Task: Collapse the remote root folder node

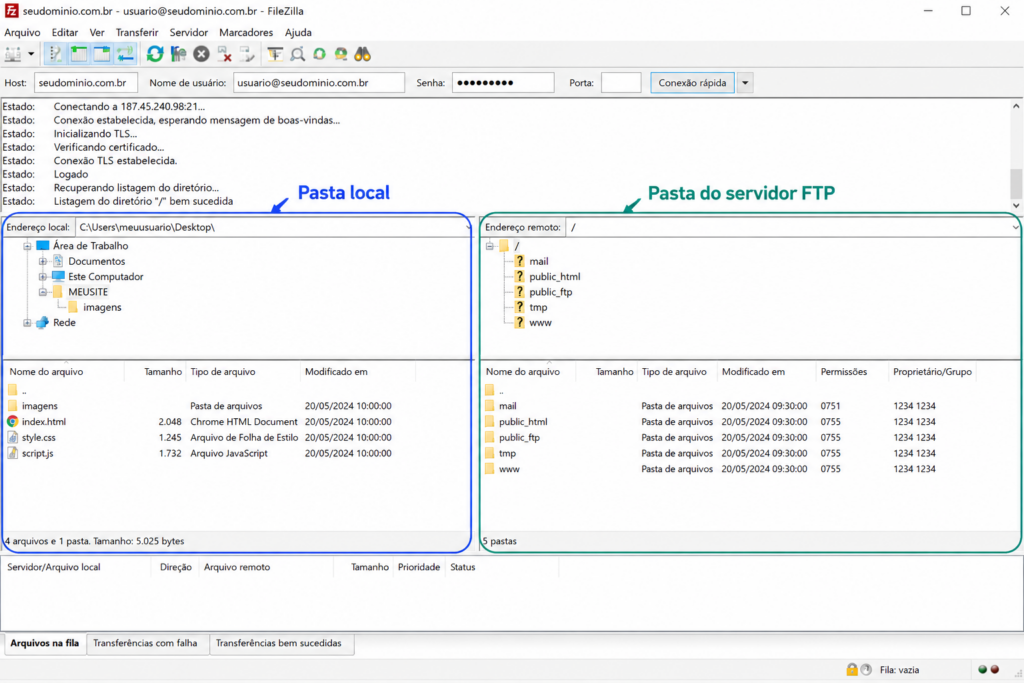Action: (x=489, y=246)
